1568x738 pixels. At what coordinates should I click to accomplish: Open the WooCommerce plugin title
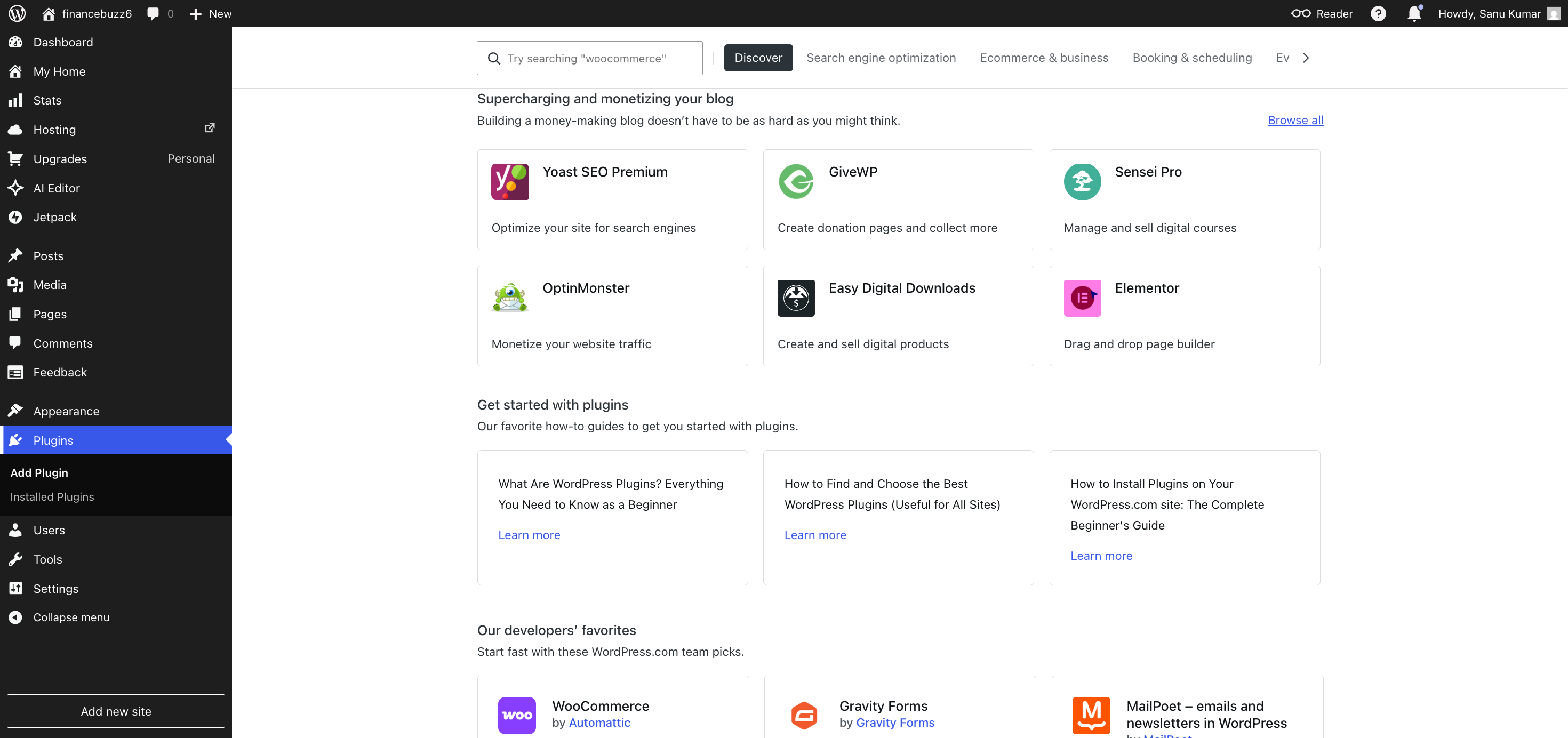point(600,706)
